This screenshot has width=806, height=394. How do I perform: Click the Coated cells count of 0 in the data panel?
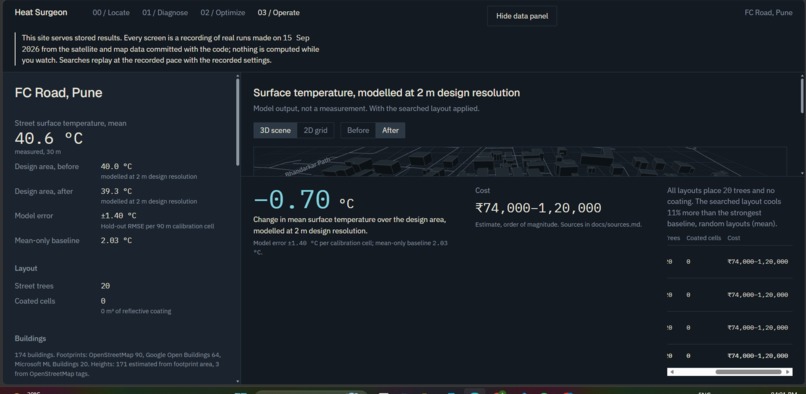click(x=103, y=301)
